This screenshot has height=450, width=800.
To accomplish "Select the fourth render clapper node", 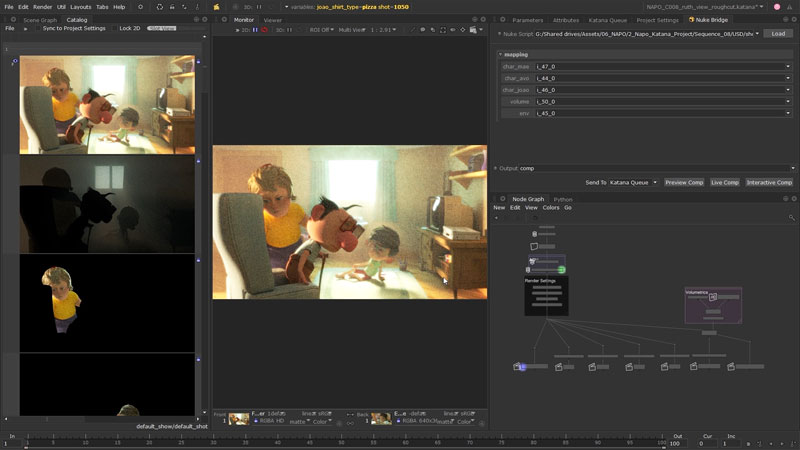I will point(636,367).
